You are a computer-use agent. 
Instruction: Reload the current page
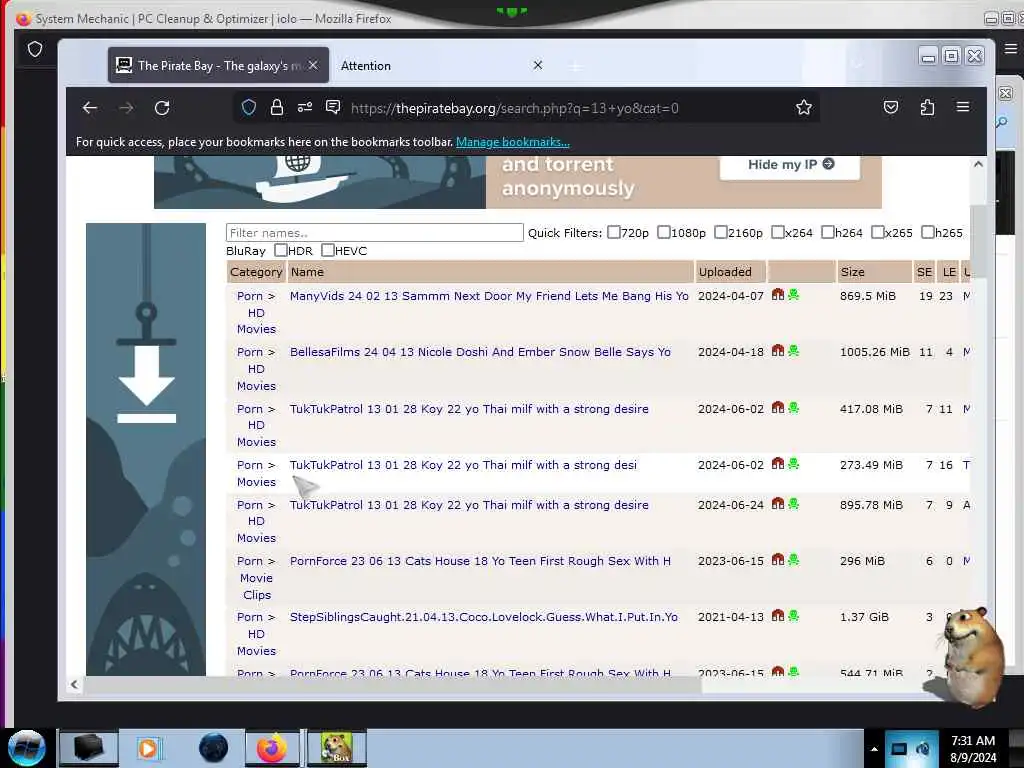(162, 108)
